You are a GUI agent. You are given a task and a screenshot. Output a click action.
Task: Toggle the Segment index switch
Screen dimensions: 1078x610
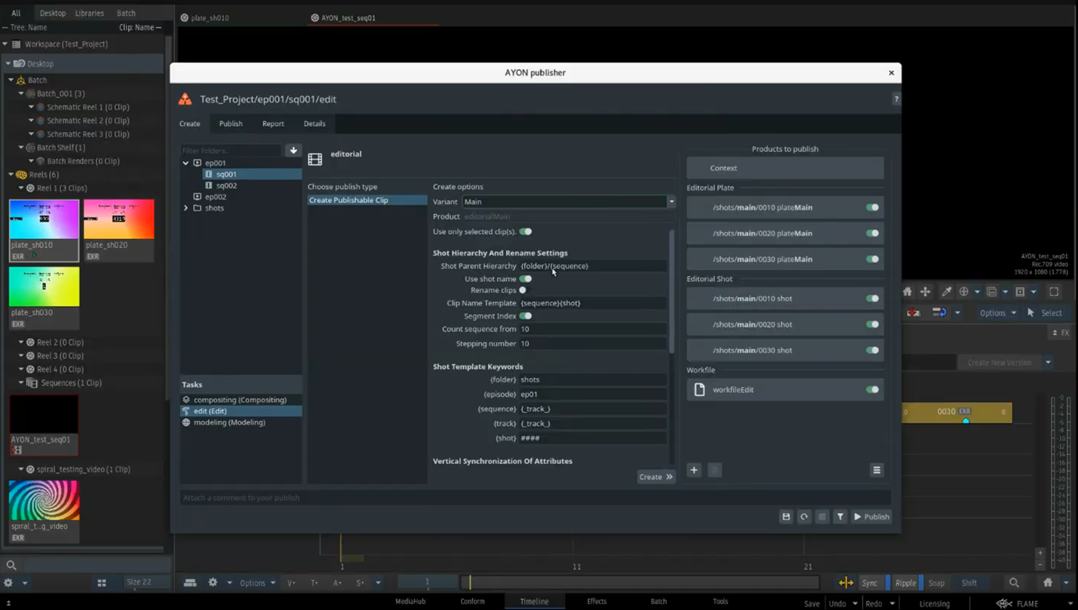point(526,316)
